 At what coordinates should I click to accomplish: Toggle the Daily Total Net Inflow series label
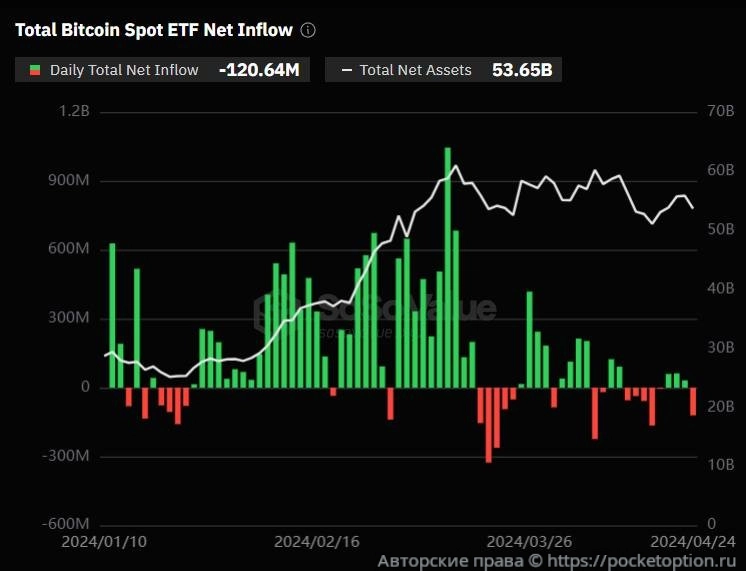click(124, 70)
